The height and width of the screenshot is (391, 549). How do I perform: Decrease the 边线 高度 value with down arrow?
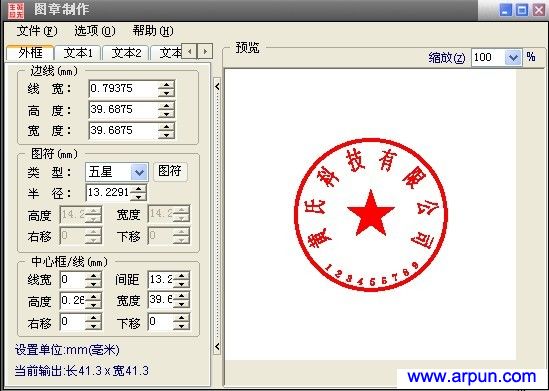click(166, 114)
